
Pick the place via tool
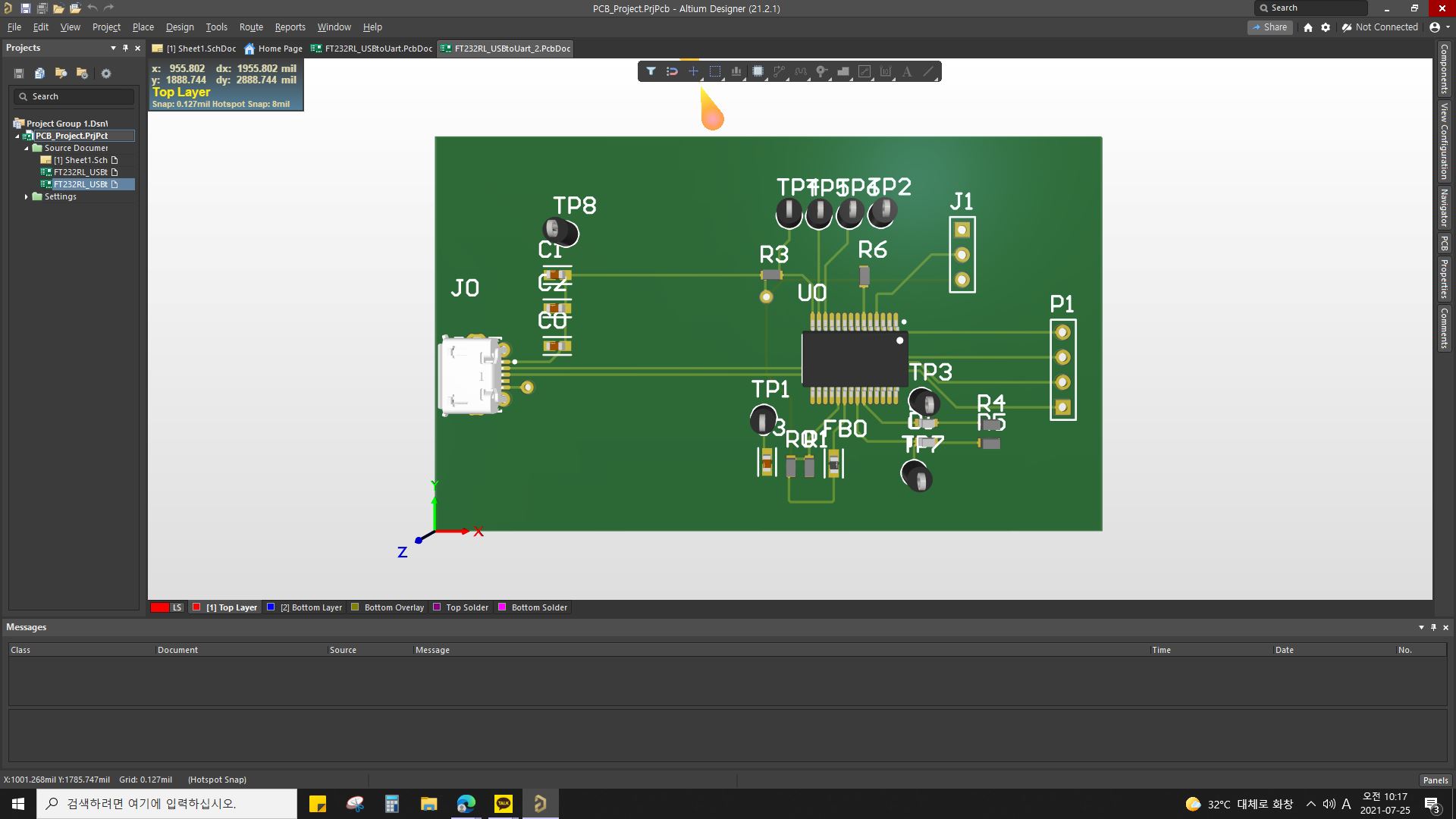pos(821,71)
